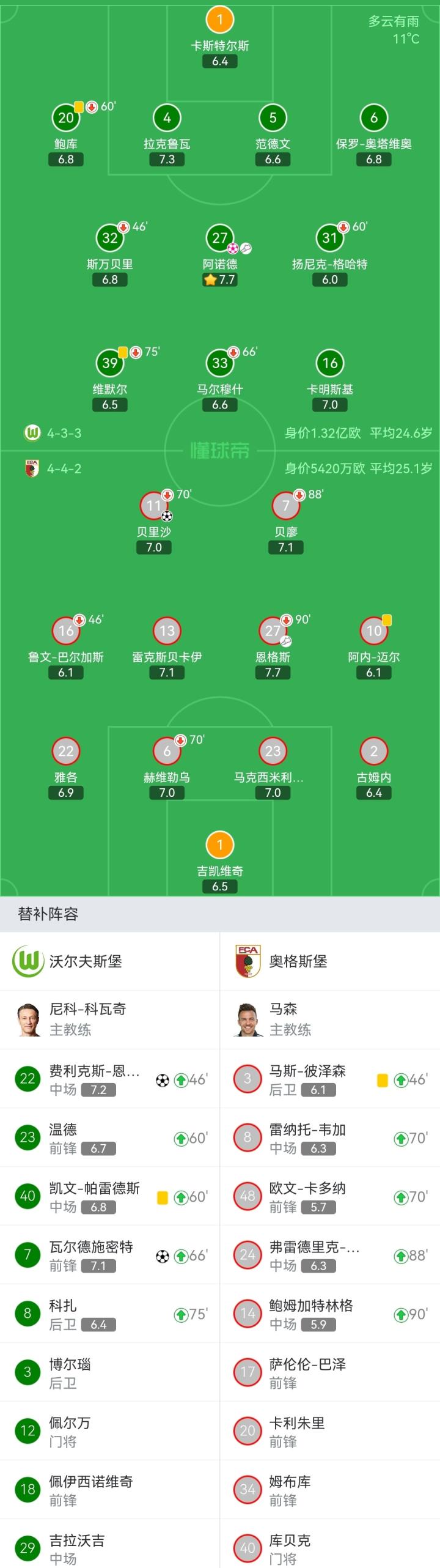Open 库贝克 number 40 substitute entry

[330, 1547]
